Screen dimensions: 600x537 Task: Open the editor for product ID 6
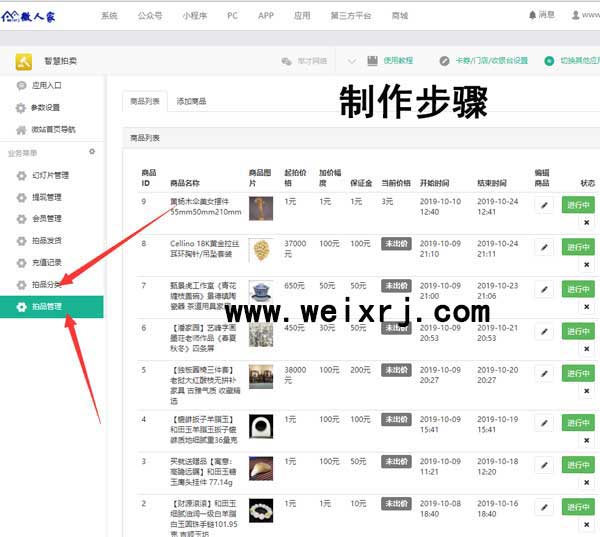544,332
